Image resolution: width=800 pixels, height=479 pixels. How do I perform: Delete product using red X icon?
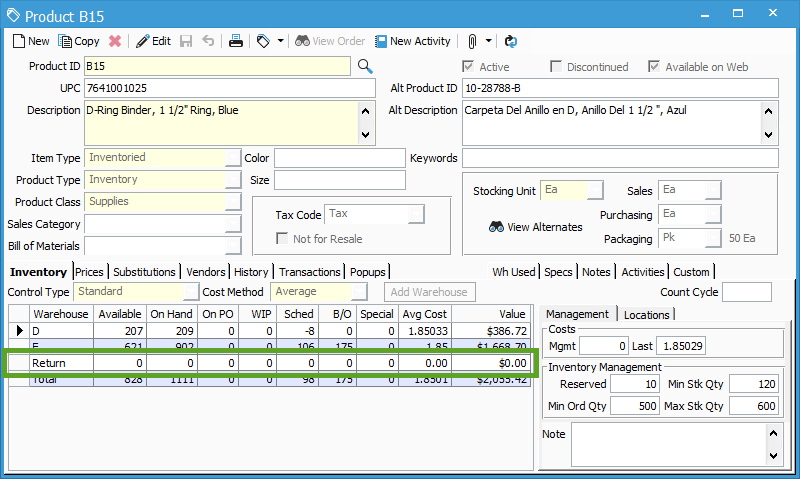(x=115, y=41)
